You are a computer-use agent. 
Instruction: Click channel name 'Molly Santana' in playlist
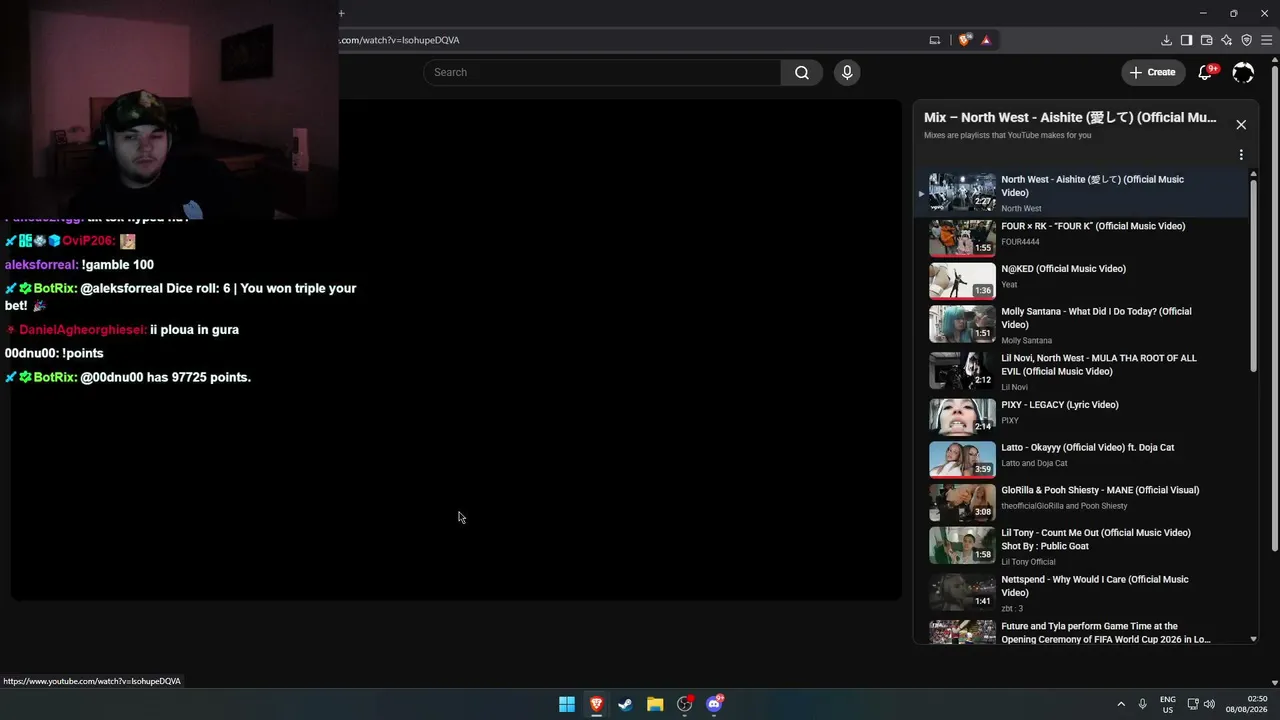(1026, 341)
